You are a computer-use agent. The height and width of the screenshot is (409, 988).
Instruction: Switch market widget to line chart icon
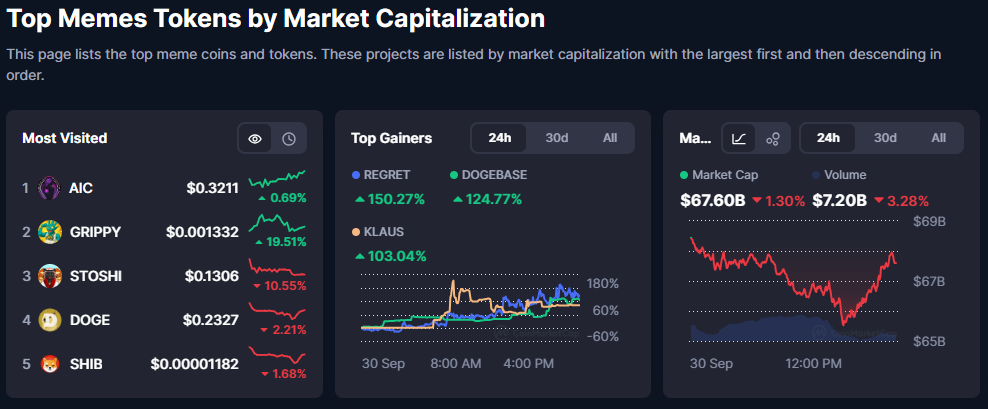point(739,138)
